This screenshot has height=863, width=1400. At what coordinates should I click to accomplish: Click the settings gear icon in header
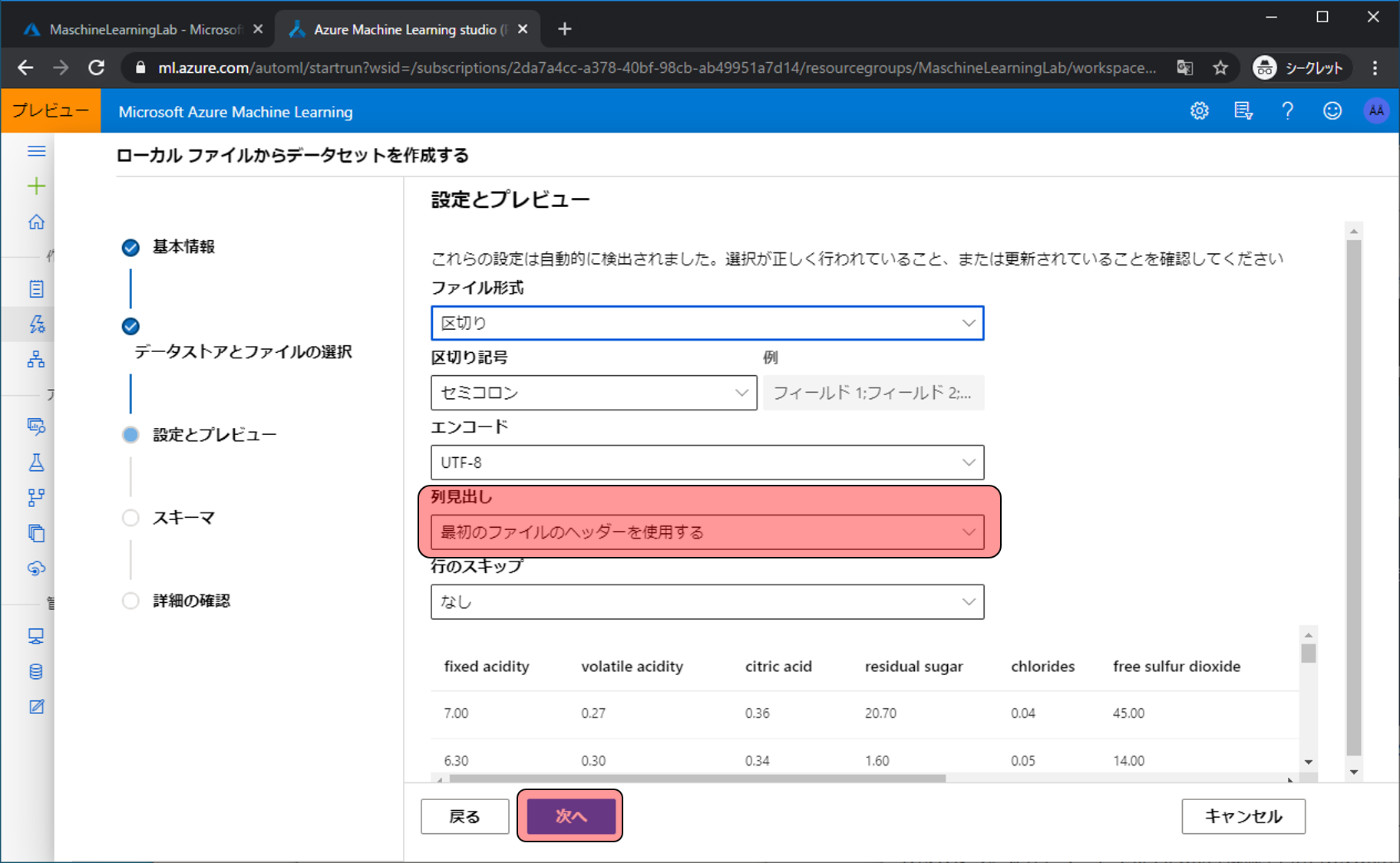(1199, 111)
